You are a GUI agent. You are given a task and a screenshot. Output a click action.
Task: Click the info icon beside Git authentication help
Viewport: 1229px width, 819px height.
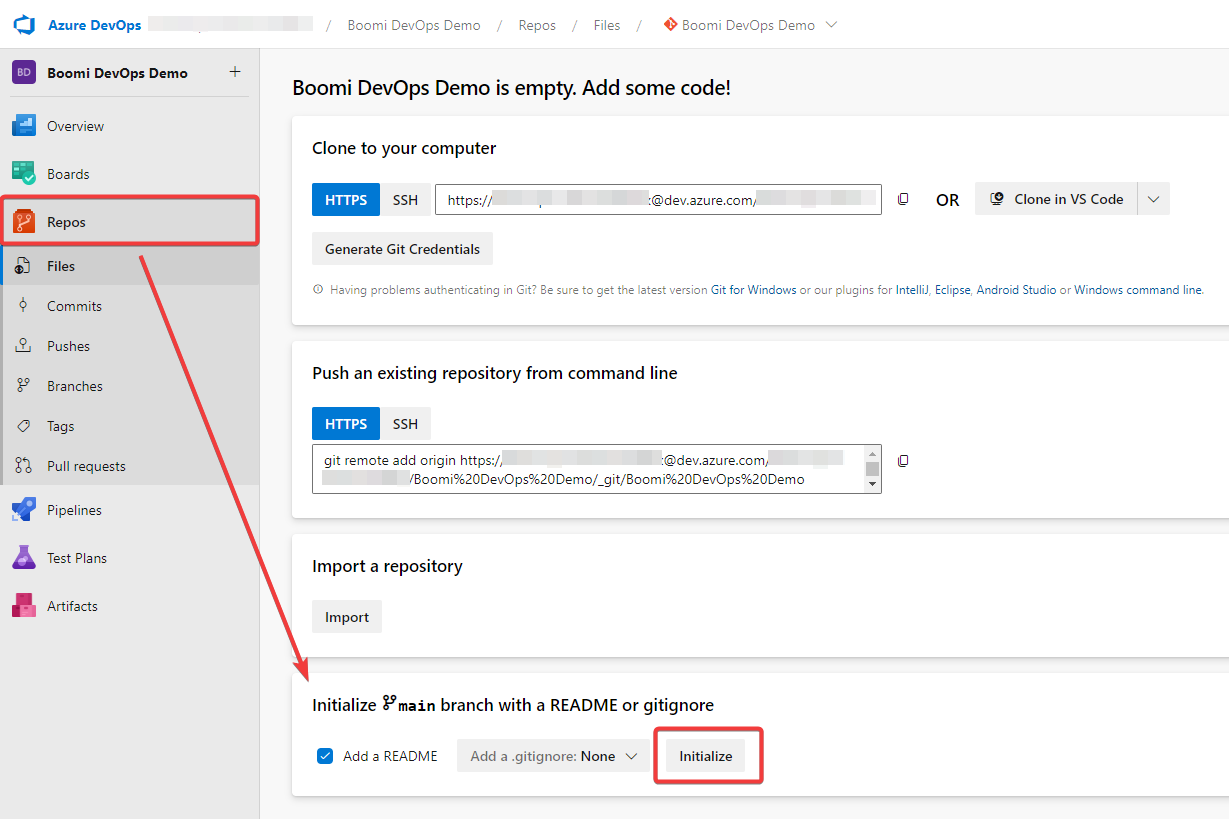click(319, 290)
